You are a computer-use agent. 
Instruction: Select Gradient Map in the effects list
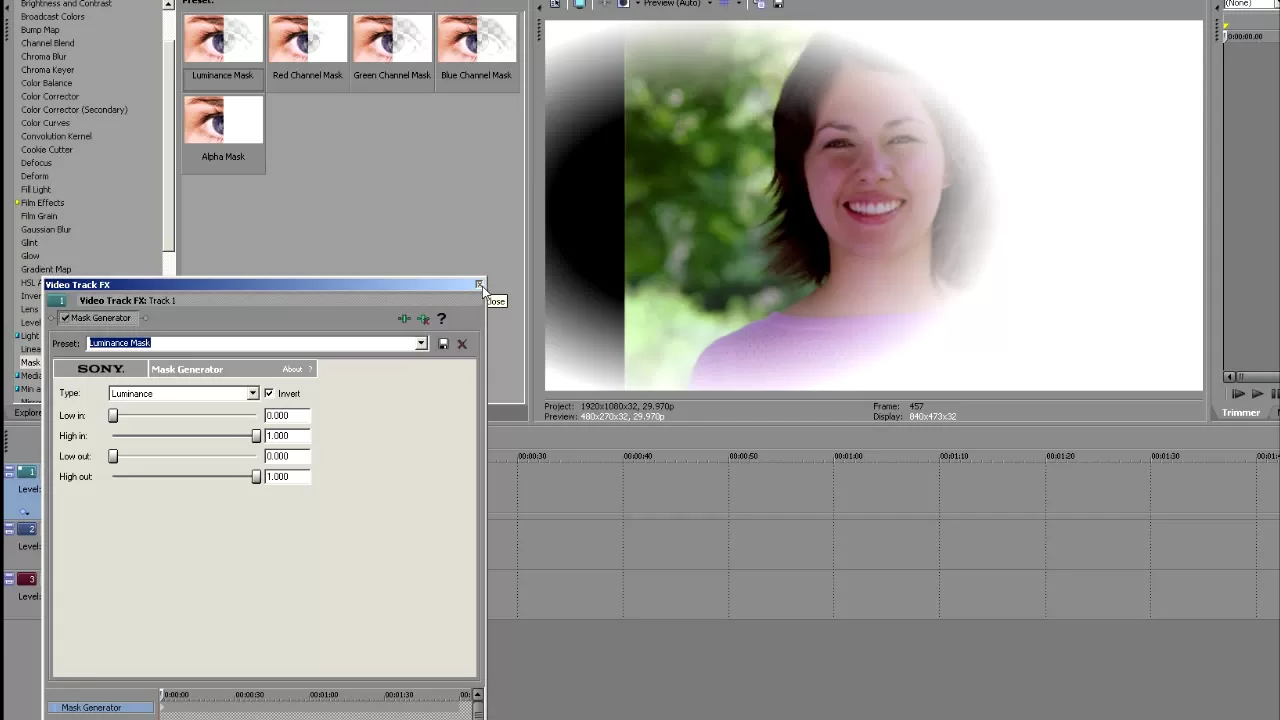pyautogui.click(x=46, y=269)
